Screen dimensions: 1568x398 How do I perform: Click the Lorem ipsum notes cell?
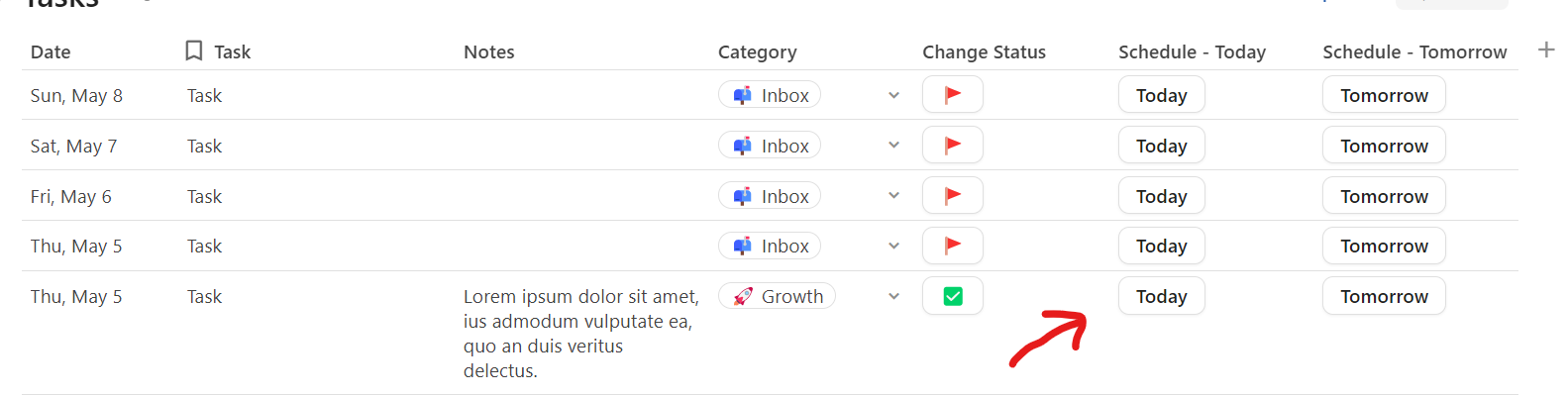581,333
